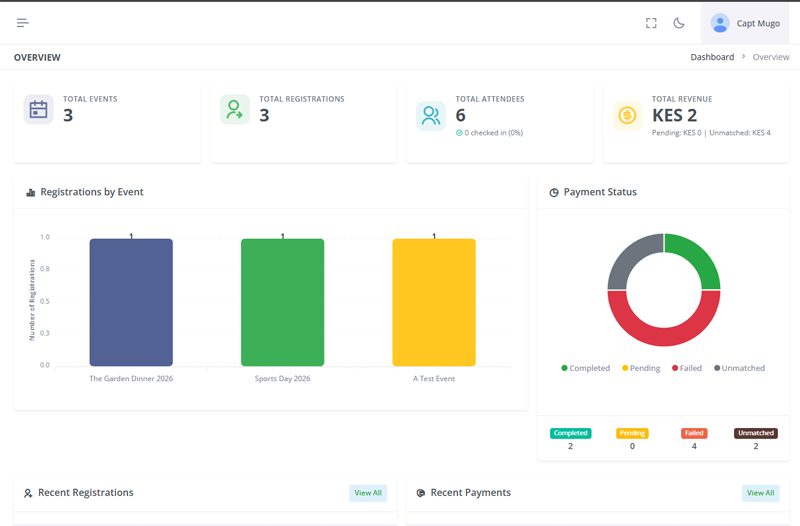Viewport: 800px width, 526px height.
Task: Click the Recent Registrations heading
Action: 86,493
